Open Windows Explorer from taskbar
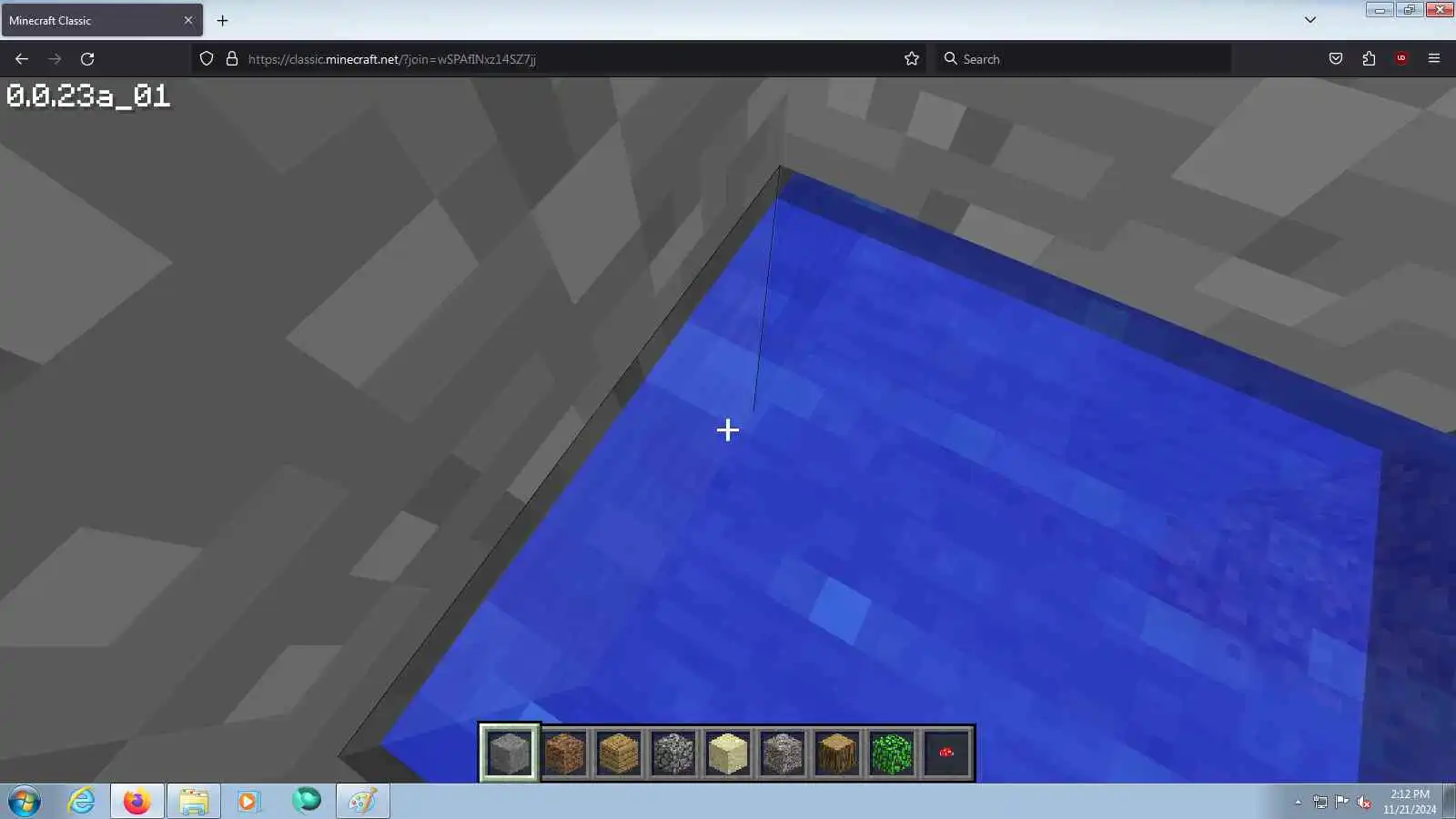 click(x=193, y=802)
